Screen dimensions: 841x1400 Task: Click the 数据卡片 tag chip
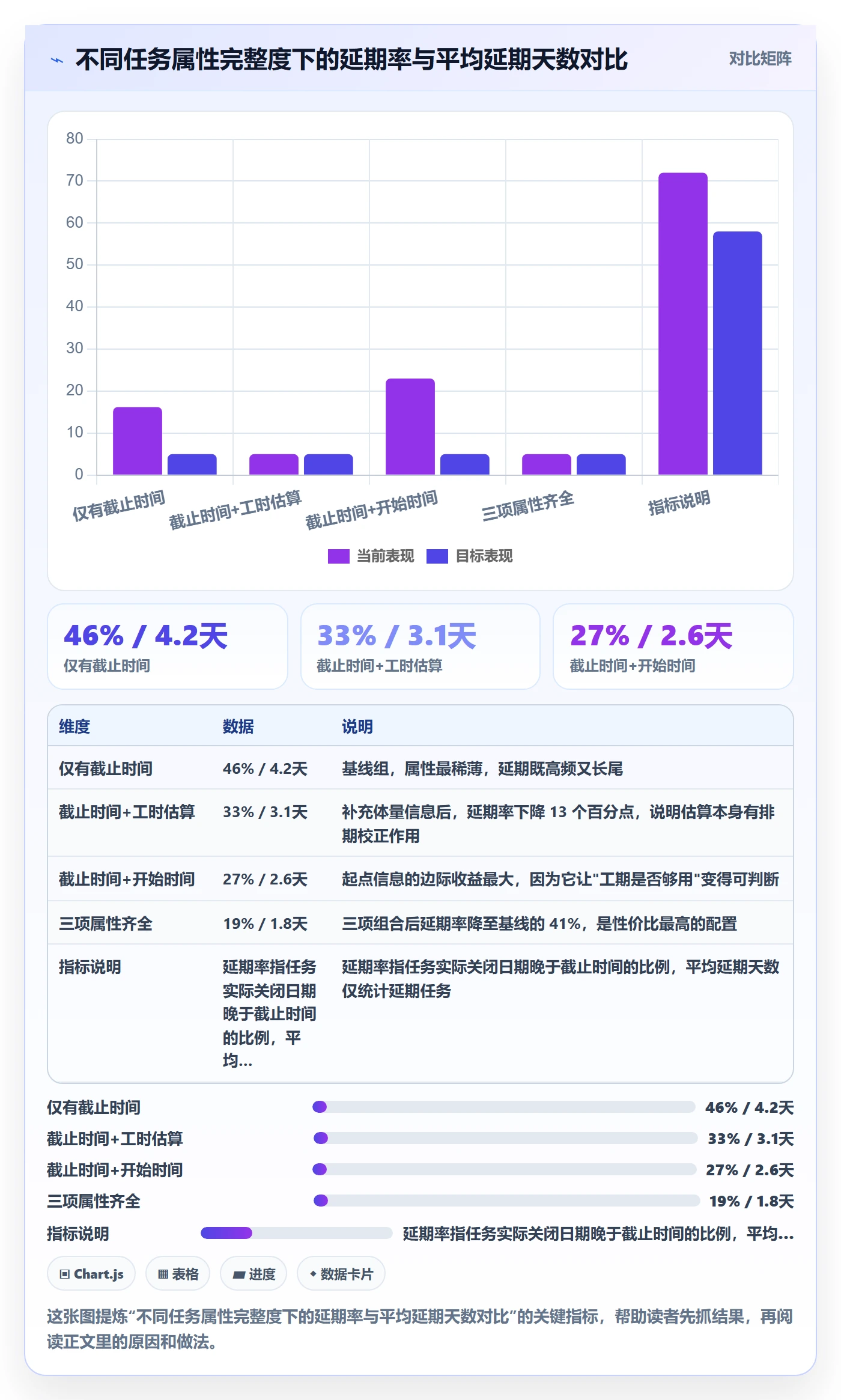pos(341,1273)
